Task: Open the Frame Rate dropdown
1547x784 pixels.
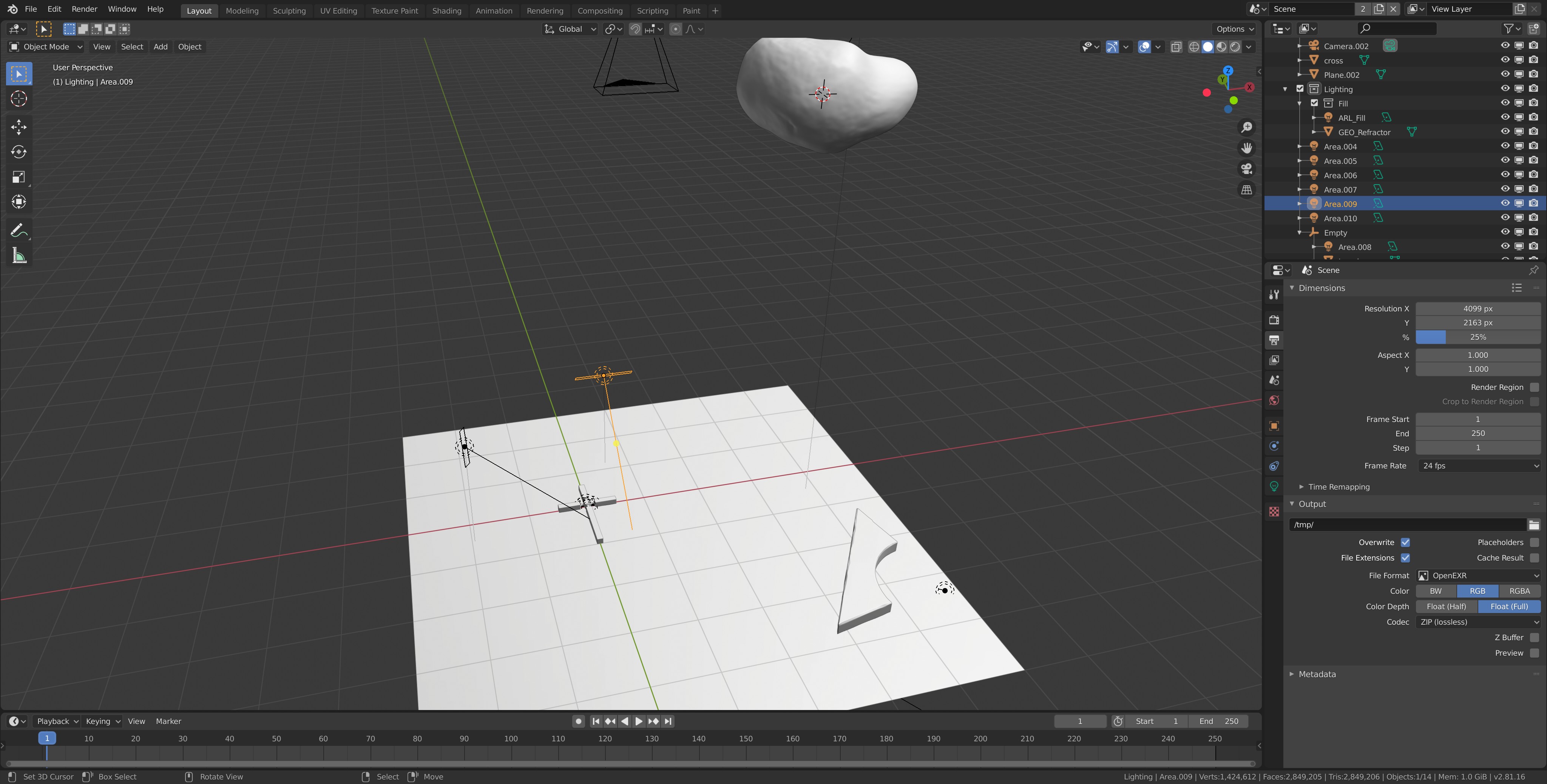Action: pos(1478,466)
